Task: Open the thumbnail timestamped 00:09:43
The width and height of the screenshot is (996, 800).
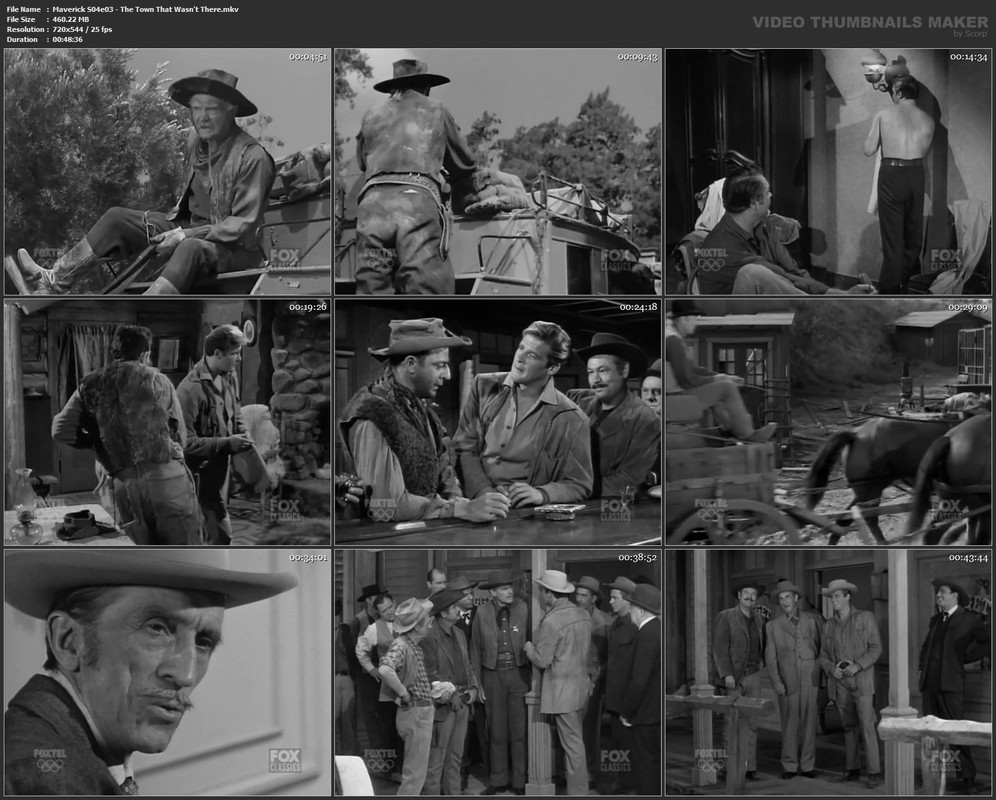Action: [498, 172]
